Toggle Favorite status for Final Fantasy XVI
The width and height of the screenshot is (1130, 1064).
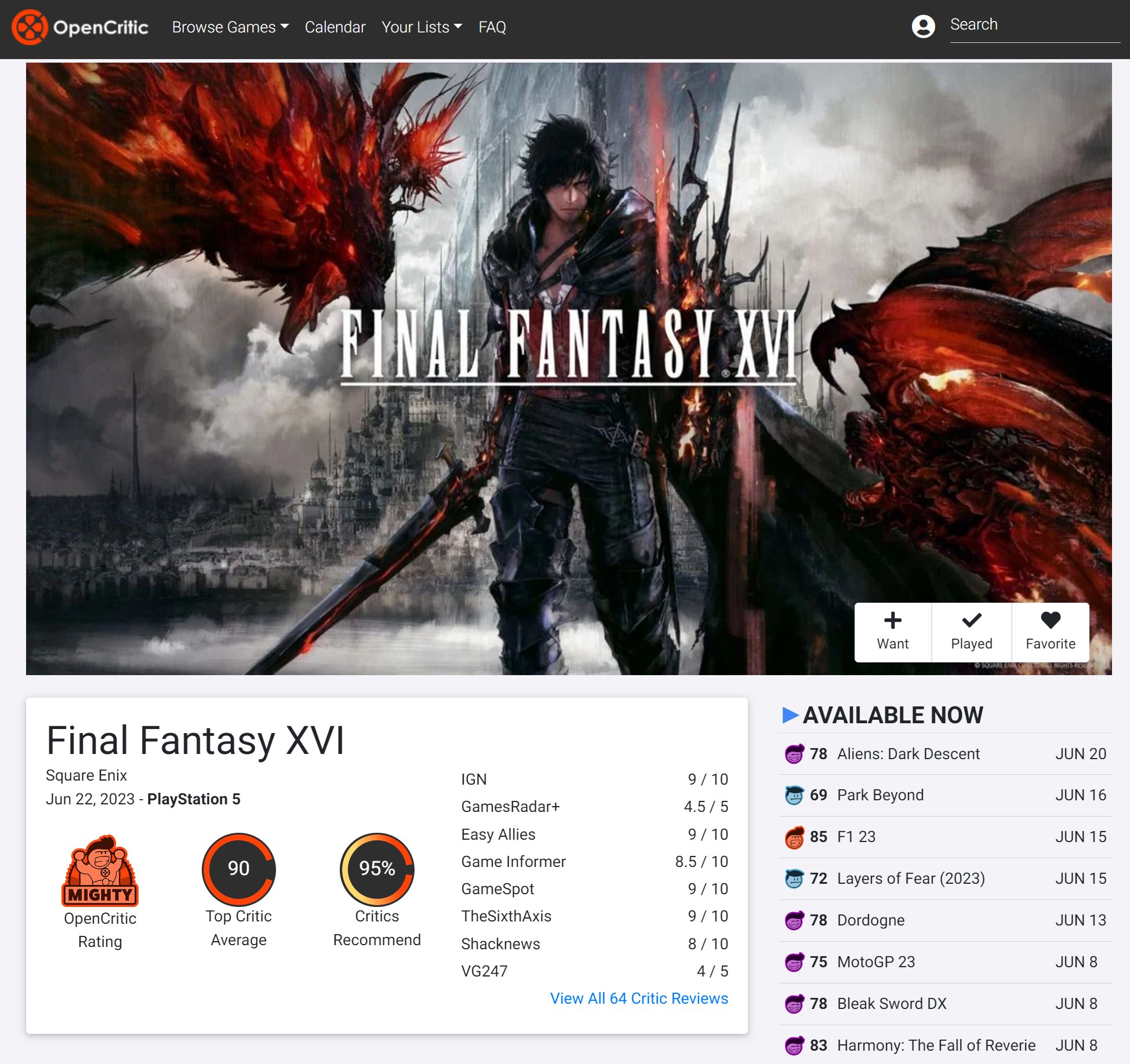click(1050, 630)
